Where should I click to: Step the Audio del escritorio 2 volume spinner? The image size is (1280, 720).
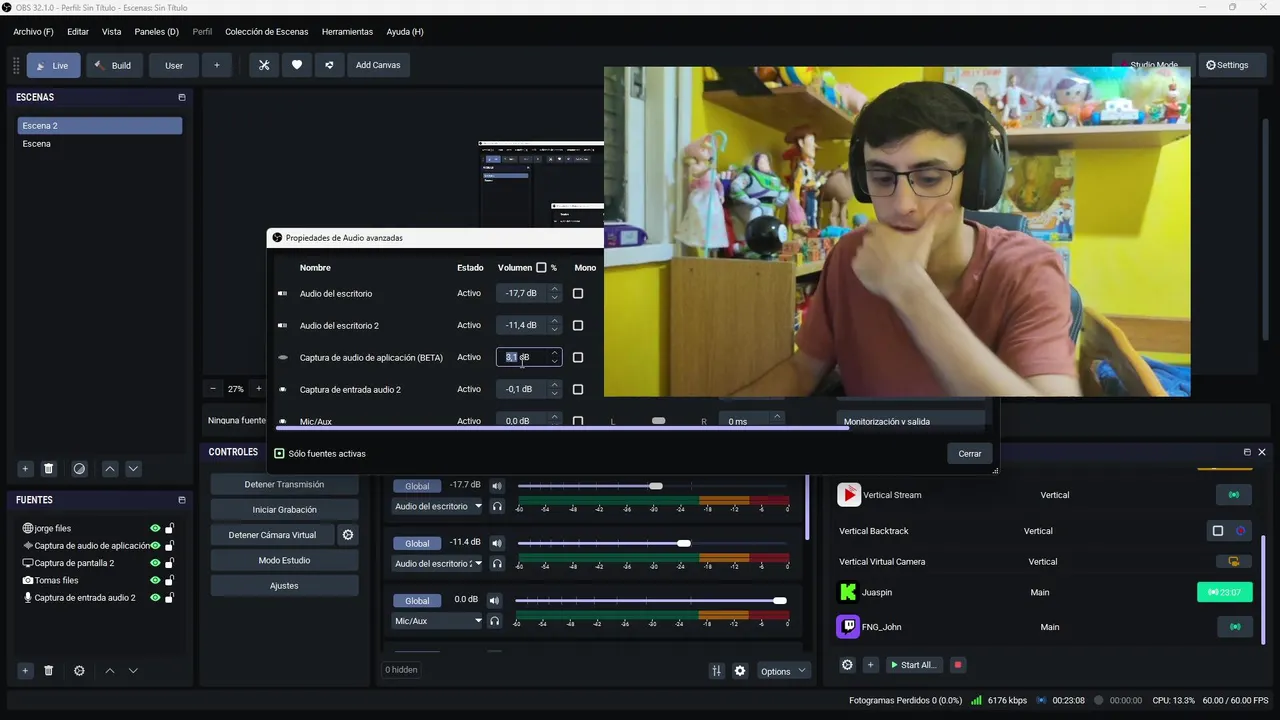pyautogui.click(x=555, y=325)
